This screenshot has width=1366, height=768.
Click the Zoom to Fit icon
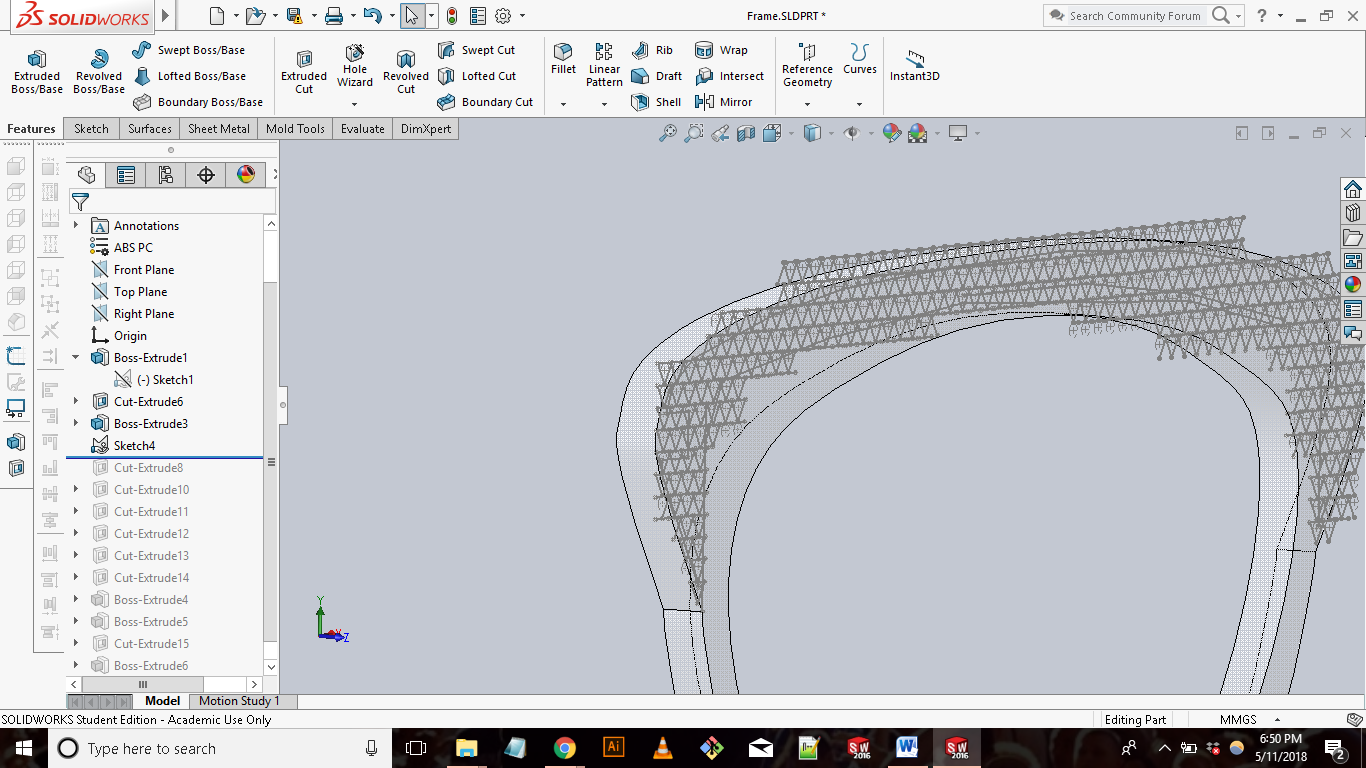[x=668, y=133]
